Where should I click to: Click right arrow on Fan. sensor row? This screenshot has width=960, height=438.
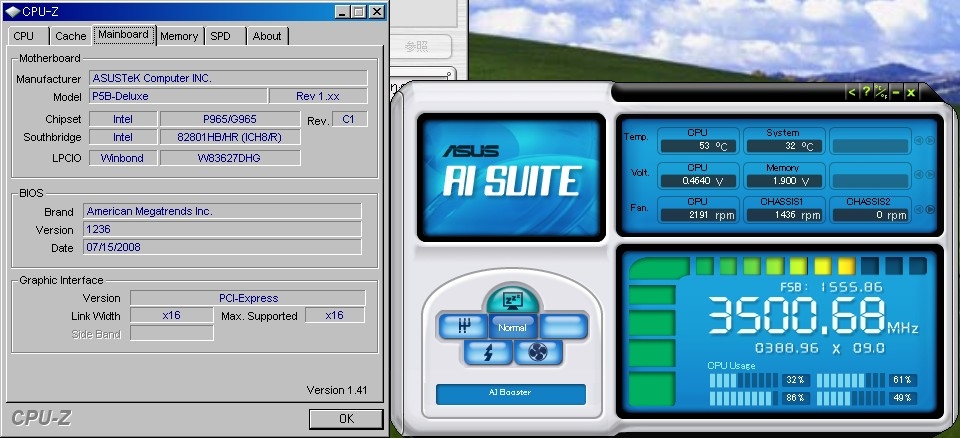(x=930, y=210)
